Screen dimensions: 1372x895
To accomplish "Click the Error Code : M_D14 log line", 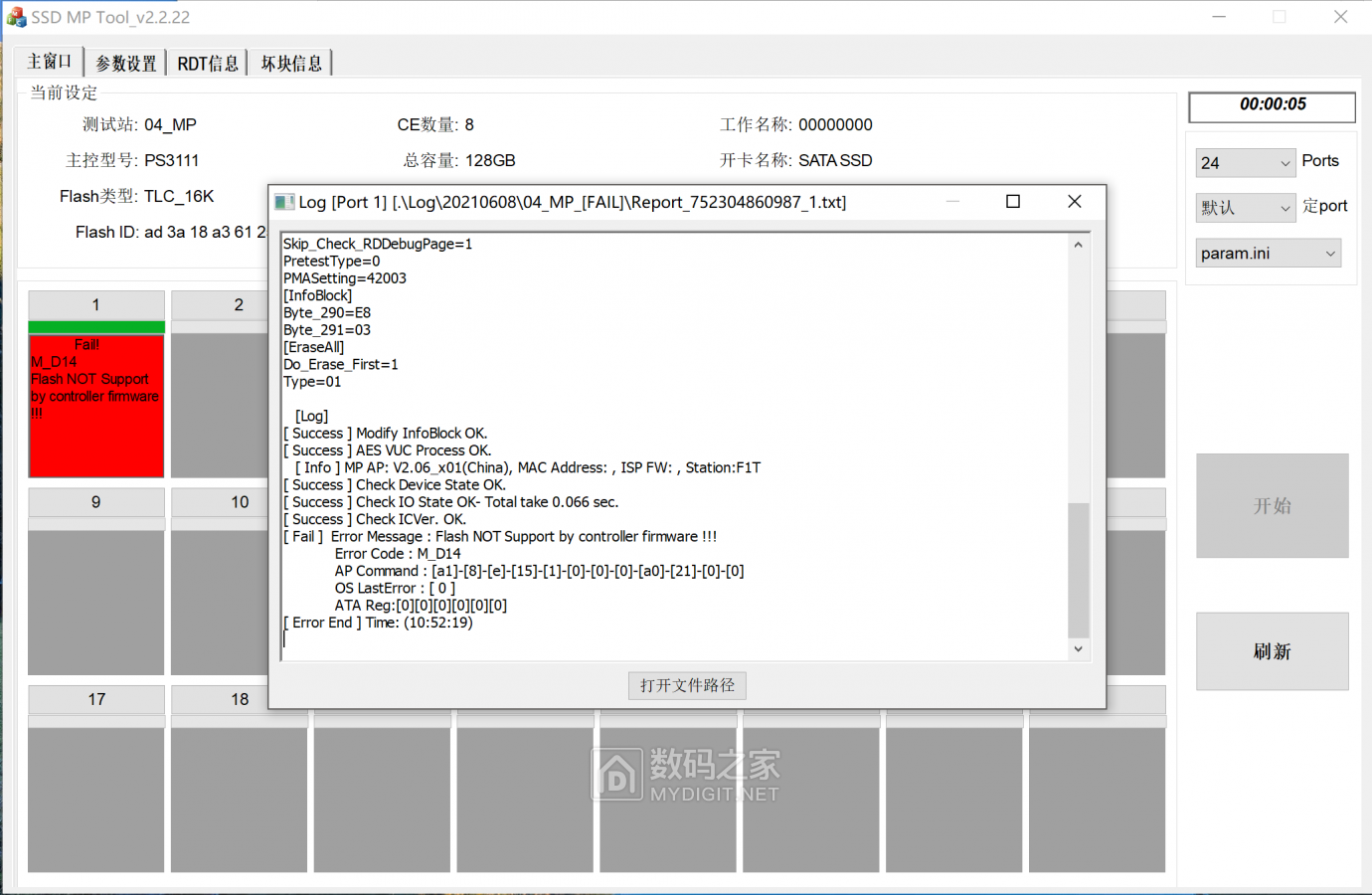I will [x=398, y=554].
